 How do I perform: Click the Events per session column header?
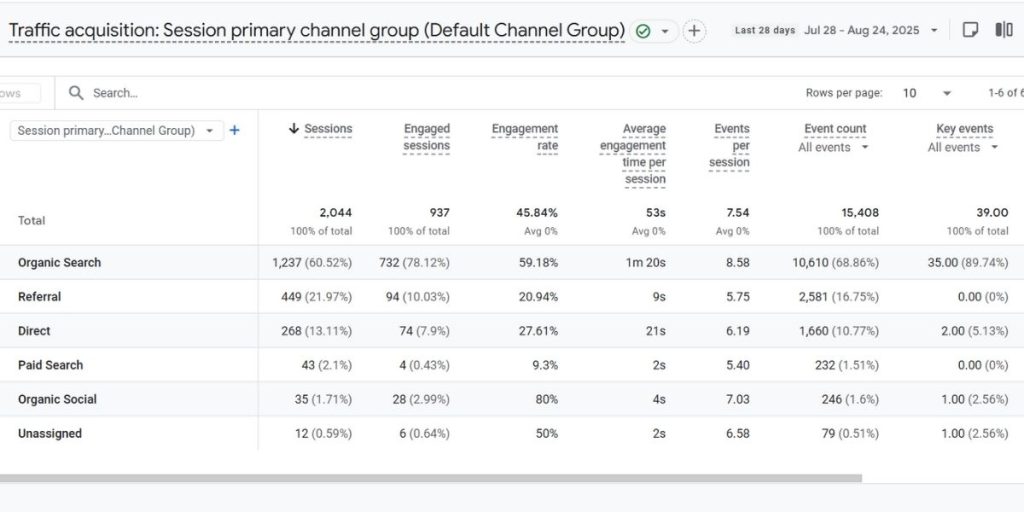730,145
